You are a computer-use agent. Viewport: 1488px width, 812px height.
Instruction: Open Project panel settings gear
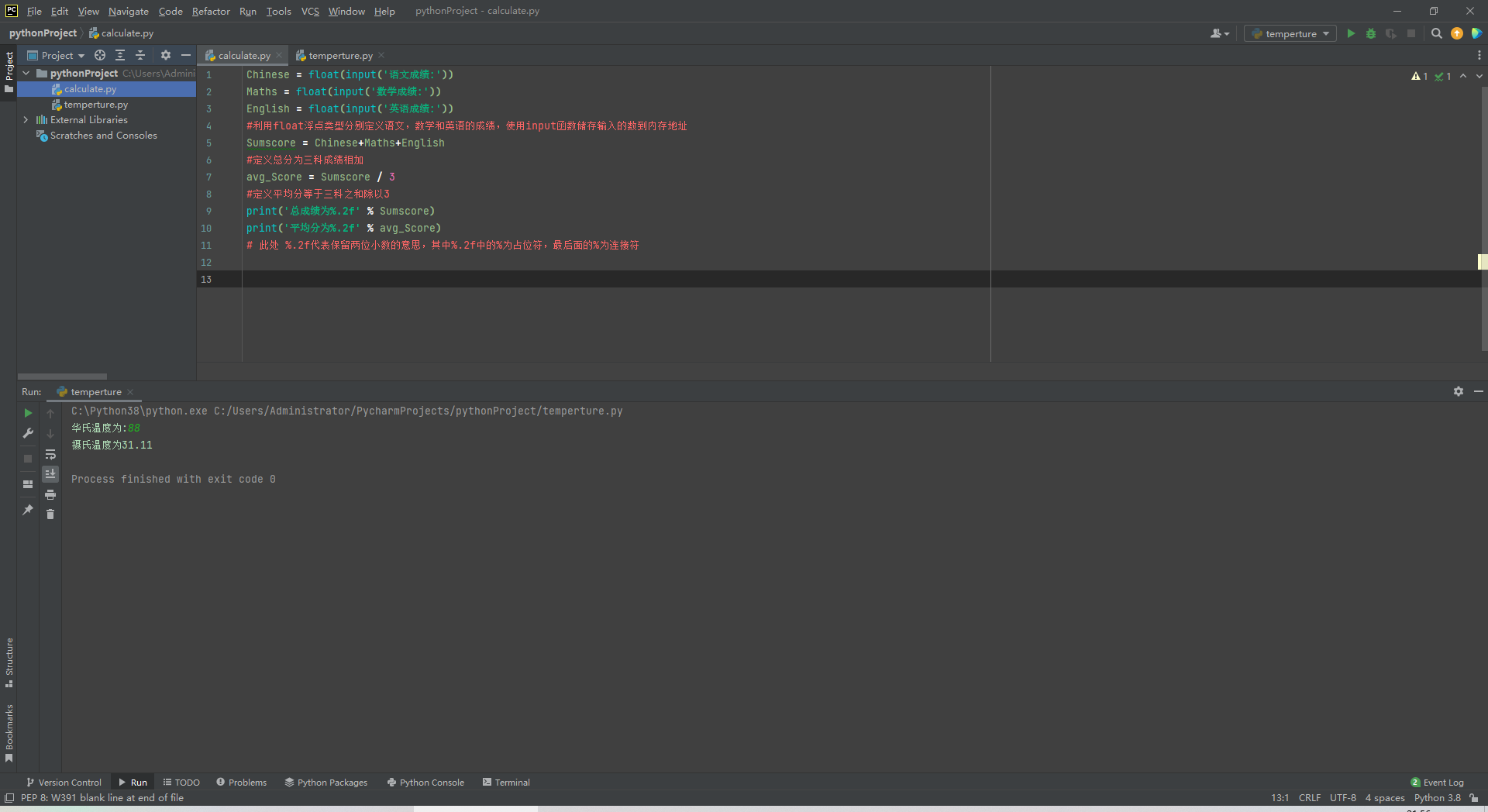pos(166,55)
